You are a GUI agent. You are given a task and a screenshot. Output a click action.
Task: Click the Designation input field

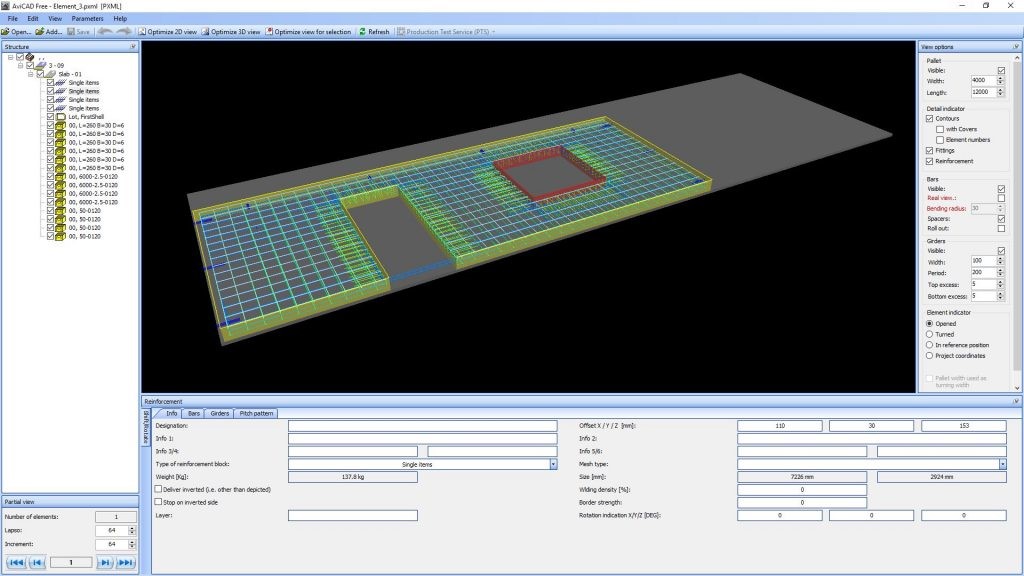tap(422, 426)
